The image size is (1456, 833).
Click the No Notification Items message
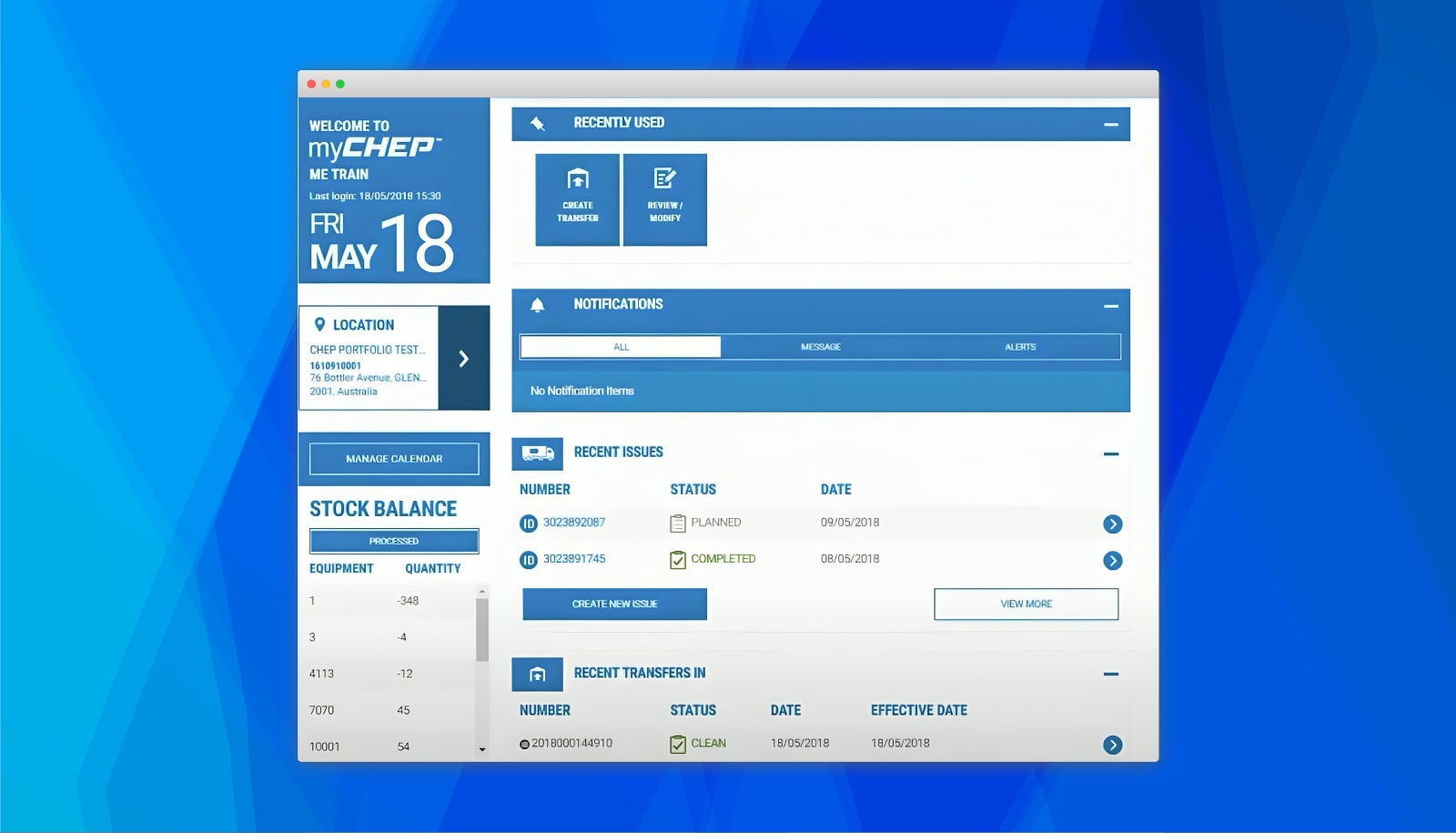pos(582,391)
